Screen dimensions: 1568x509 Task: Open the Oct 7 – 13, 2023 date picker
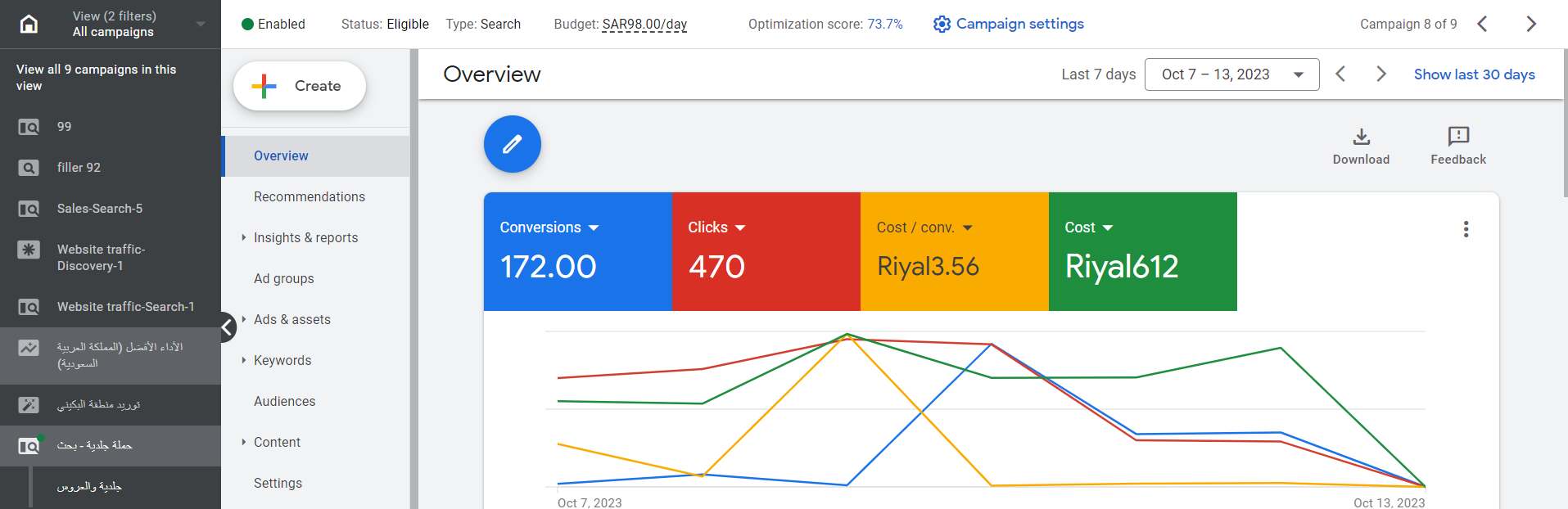tap(1231, 74)
